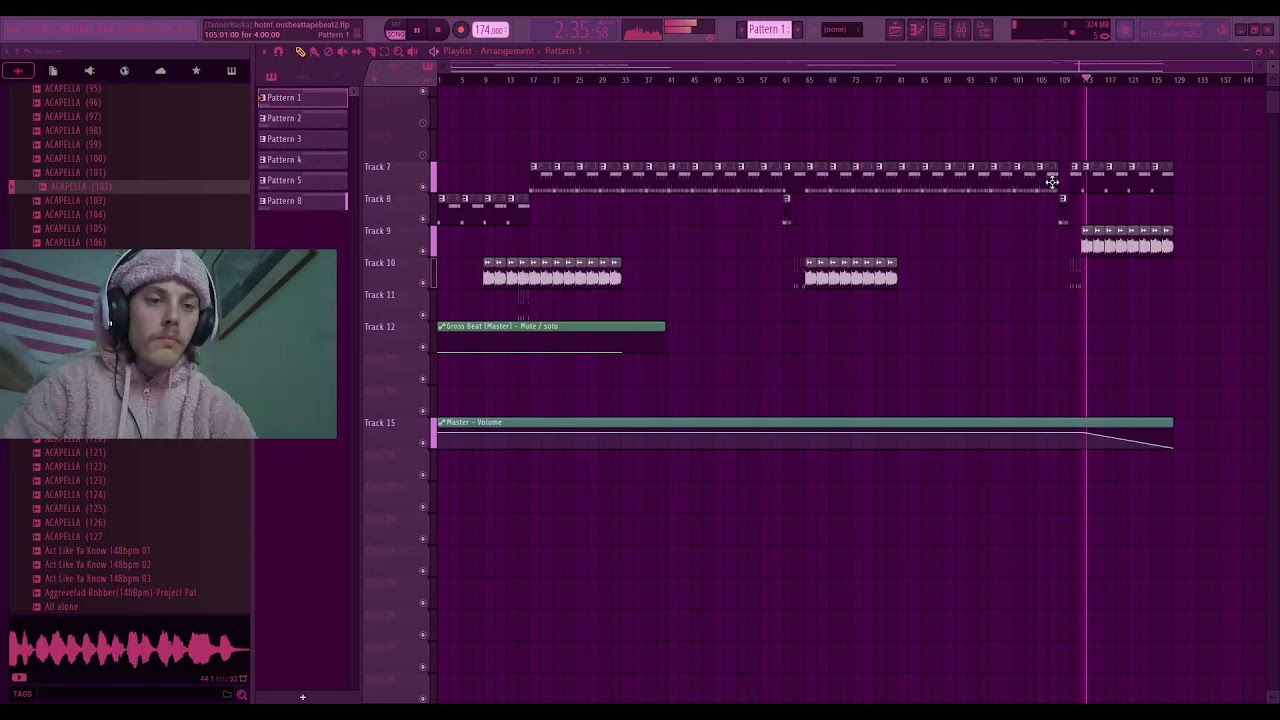Select ACAPELLA (102) sample in browser
The width and height of the screenshot is (1280, 720).
point(81,187)
